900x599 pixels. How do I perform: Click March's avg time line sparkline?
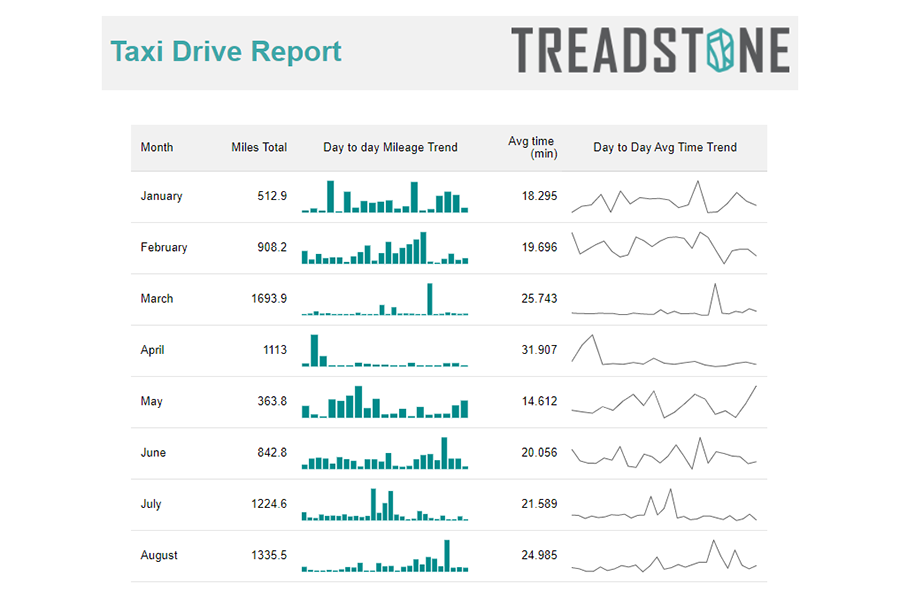pos(664,299)
